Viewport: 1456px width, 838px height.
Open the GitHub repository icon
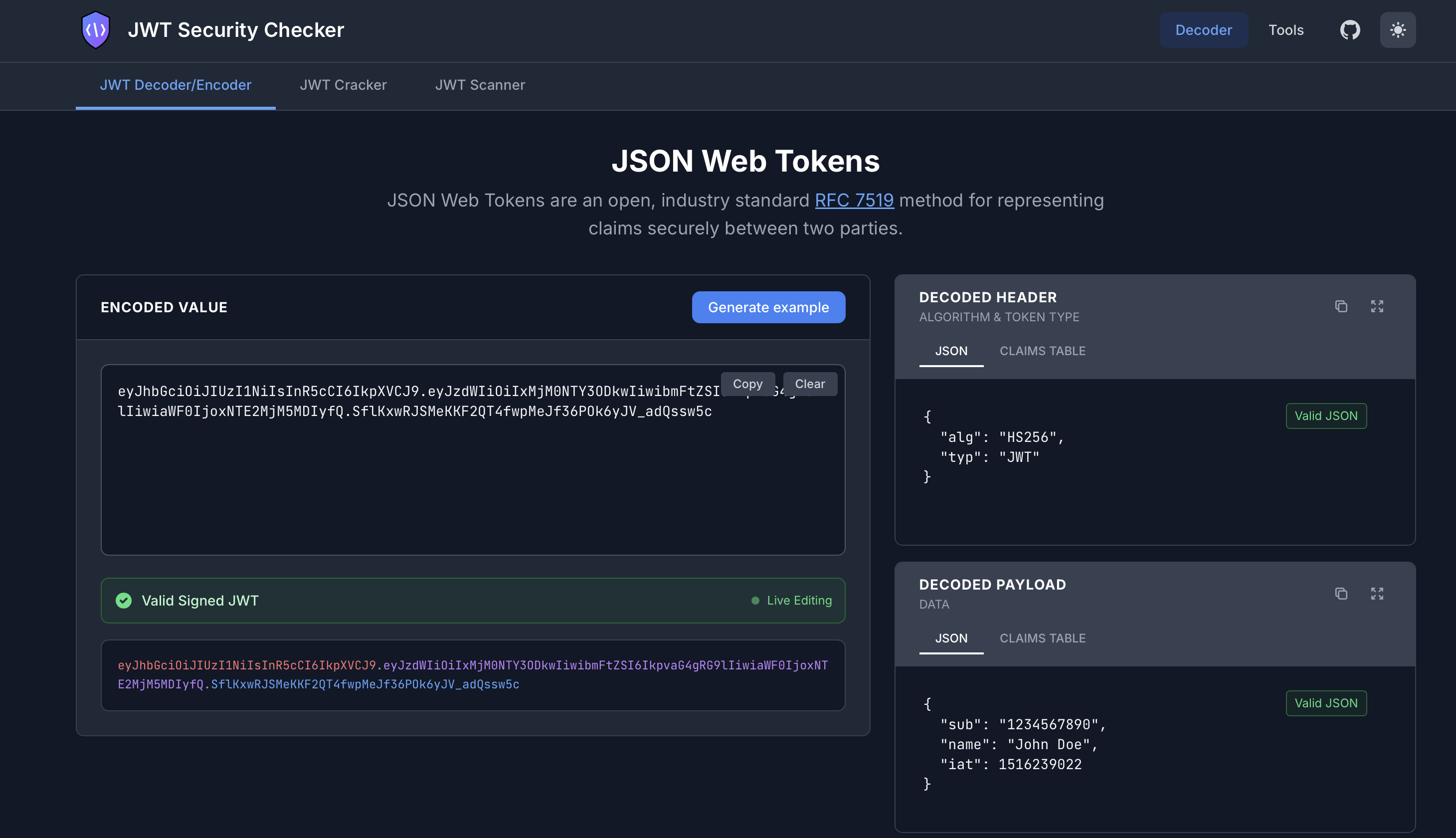click(x=1350, y=29)
